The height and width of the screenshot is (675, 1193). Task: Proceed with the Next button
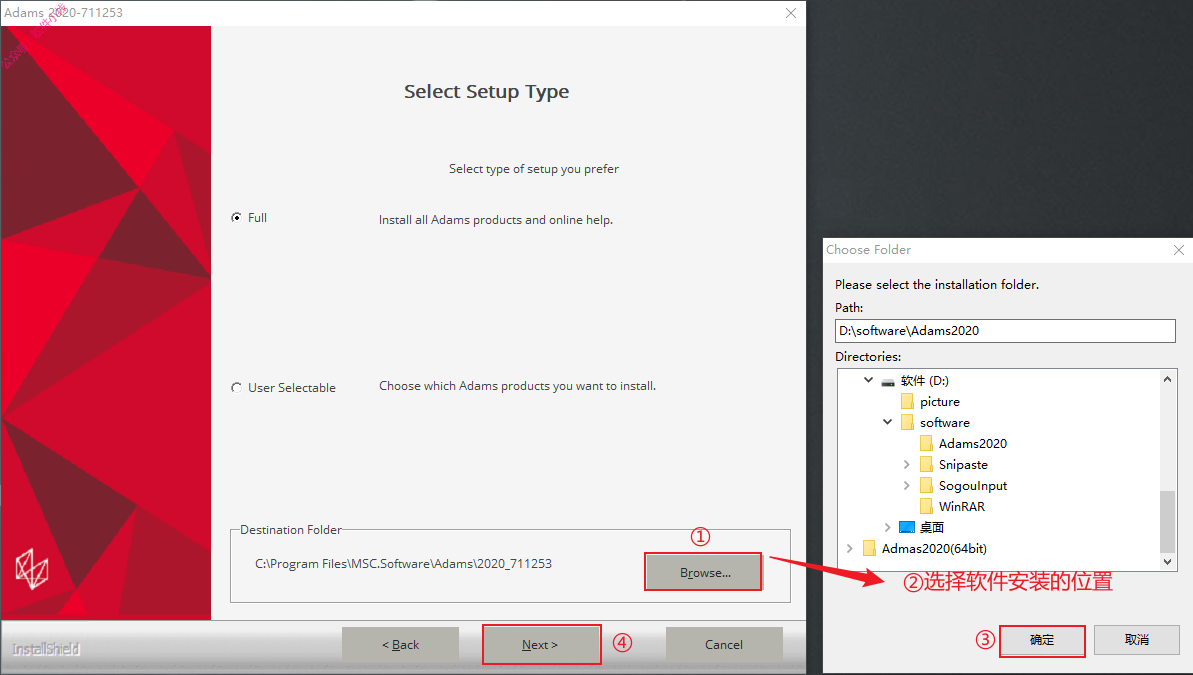click(x=541, y=645)
